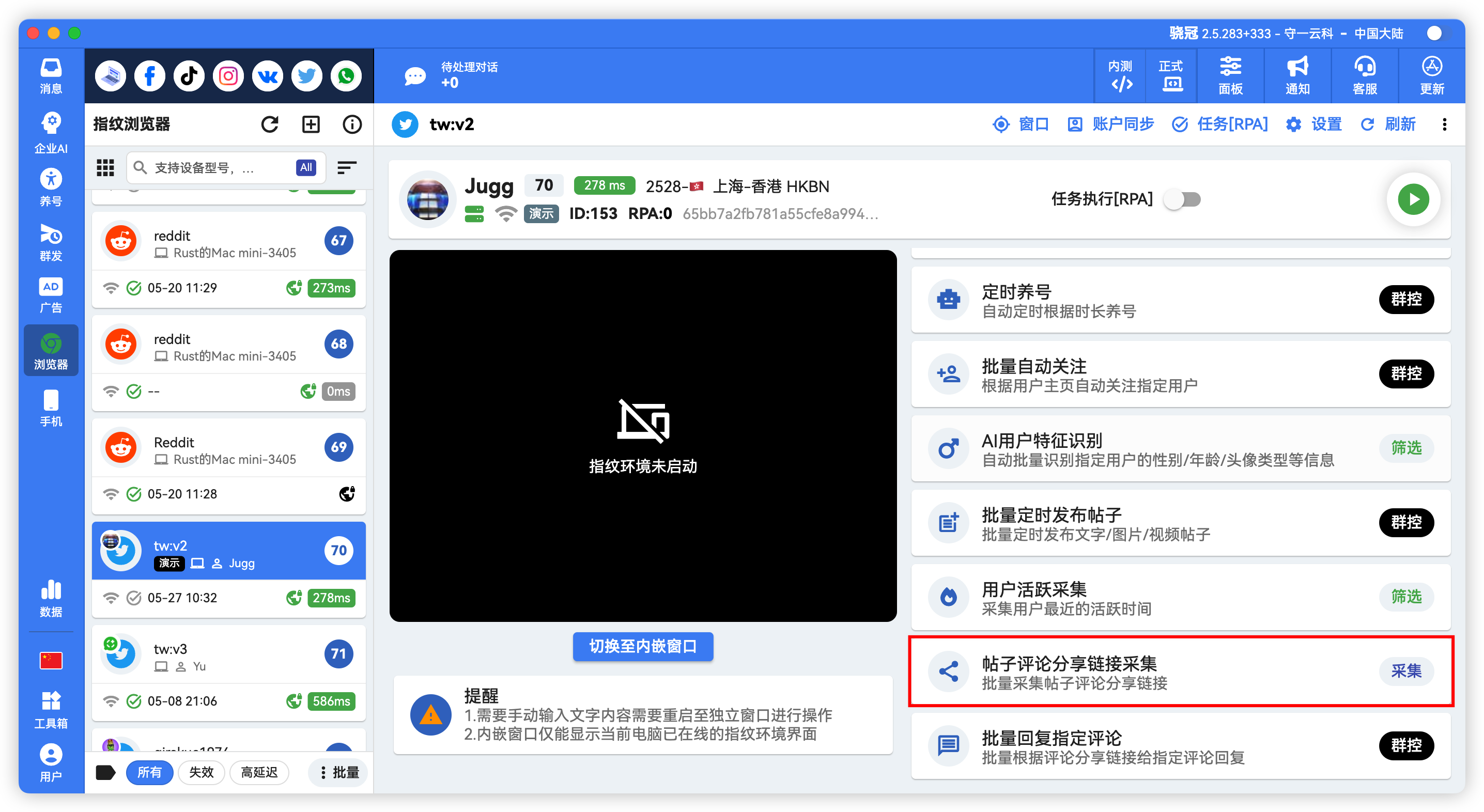Screen dimensions: 1484x812
Task: Select the tw:v3 Yu entry
Action: point(229,673)
